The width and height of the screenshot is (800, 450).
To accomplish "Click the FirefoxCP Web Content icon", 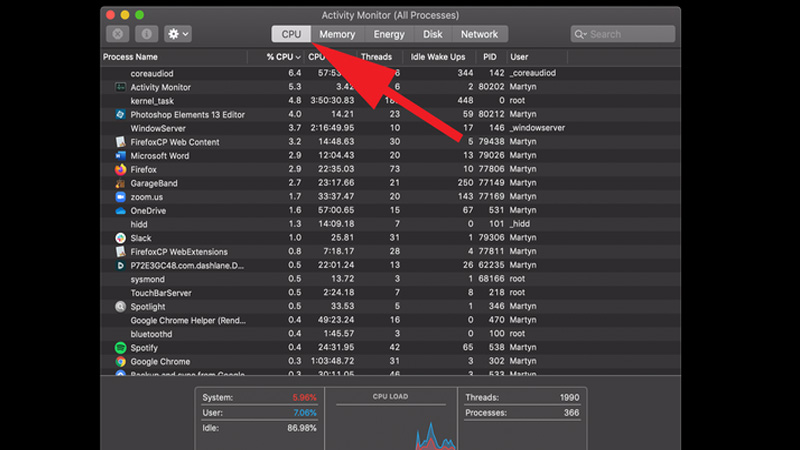I will (120, 142).
